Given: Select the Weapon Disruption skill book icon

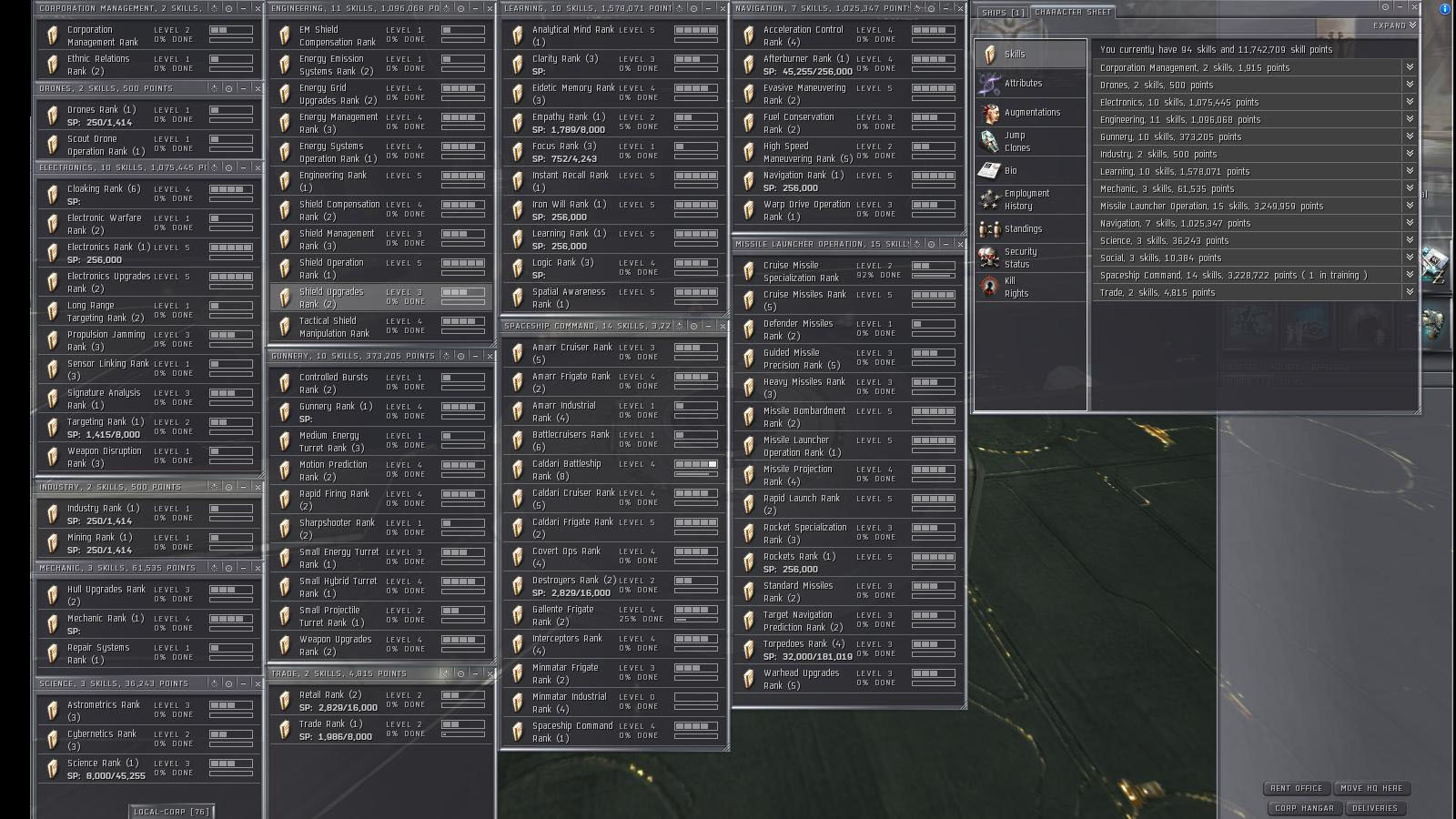Looking at the screenshot, I should tap(52, 457).
